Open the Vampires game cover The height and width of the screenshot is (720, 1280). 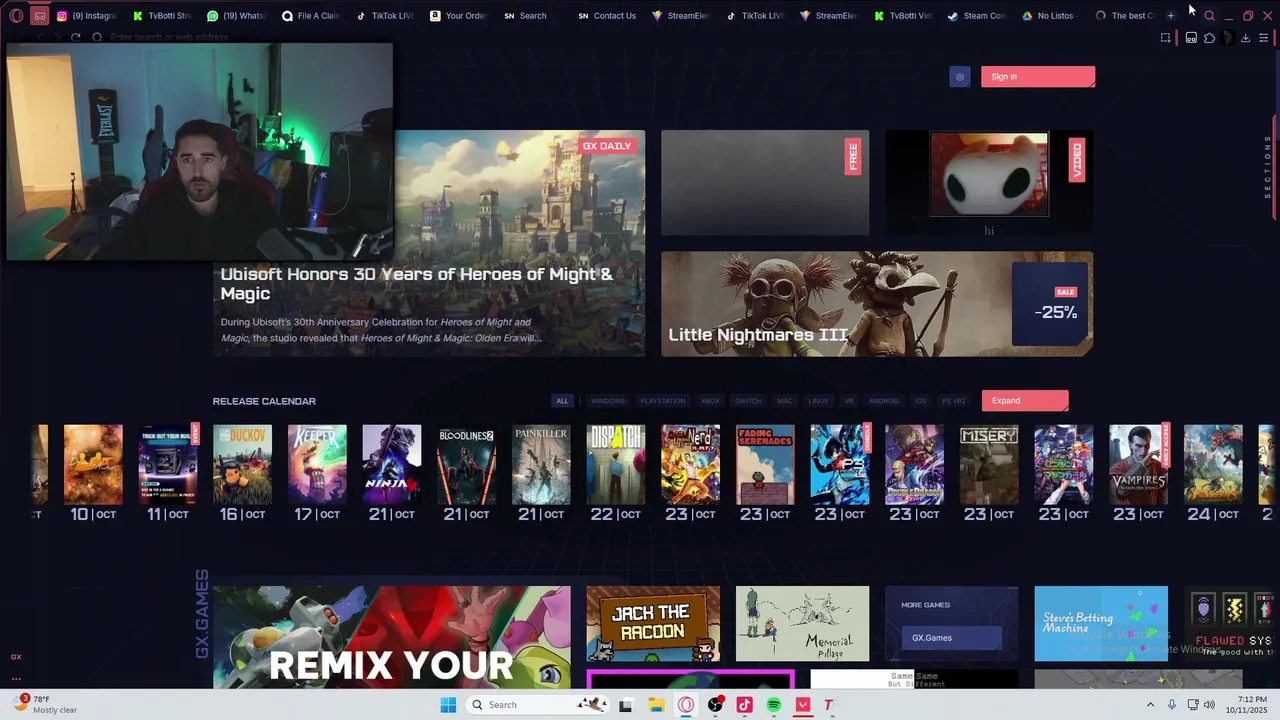[1138, 464]
